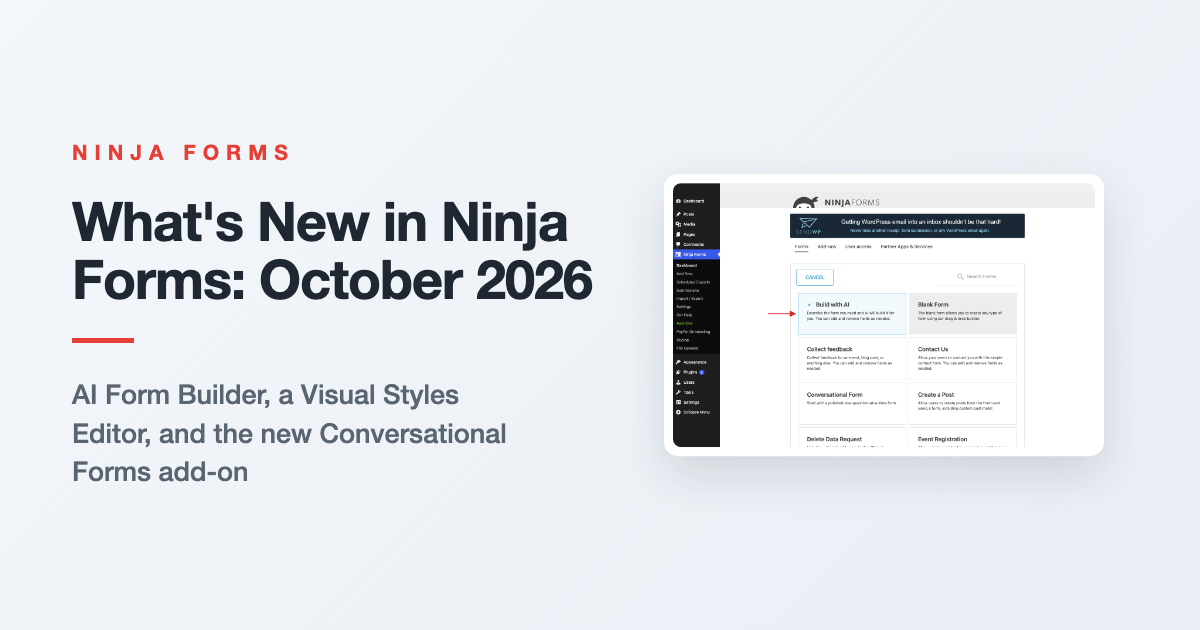
Task: Click the embedded Ninja Forms screenshot thumbnail
Action: tap(884, 315)
